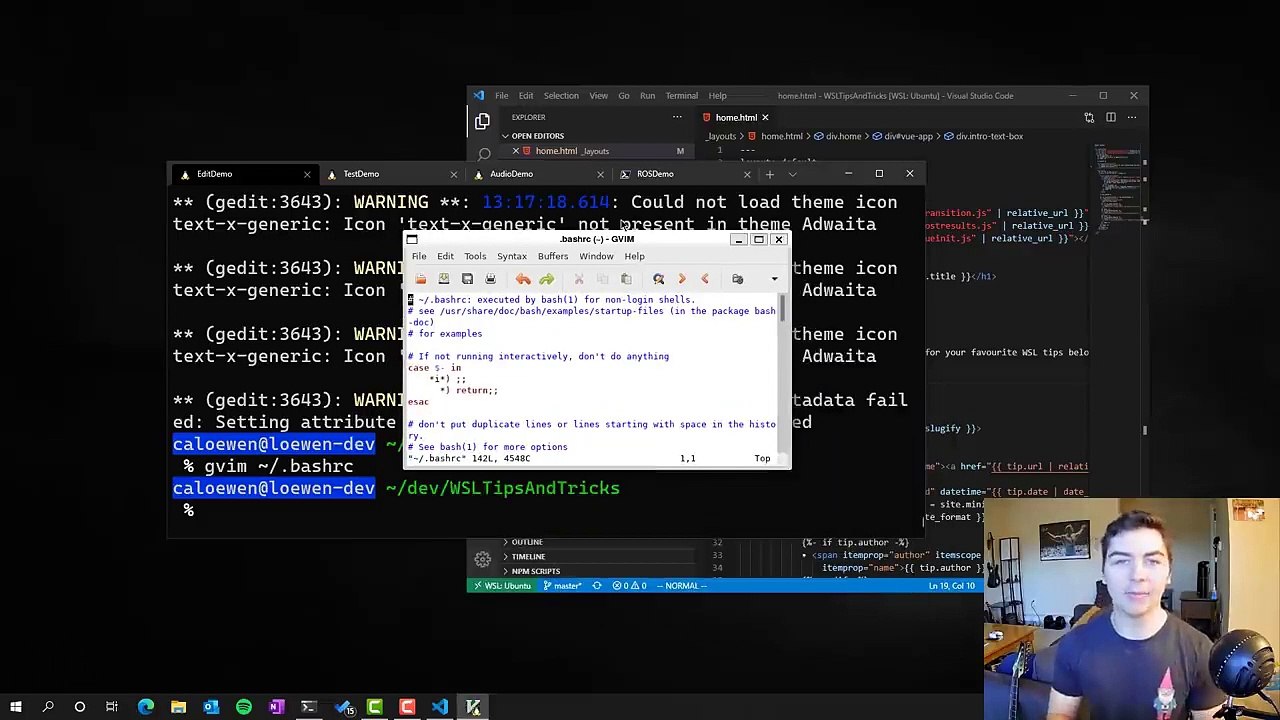Open the Selection menu in VS Code
This screenshot has height=720, width=1280.
coord(561,96)
